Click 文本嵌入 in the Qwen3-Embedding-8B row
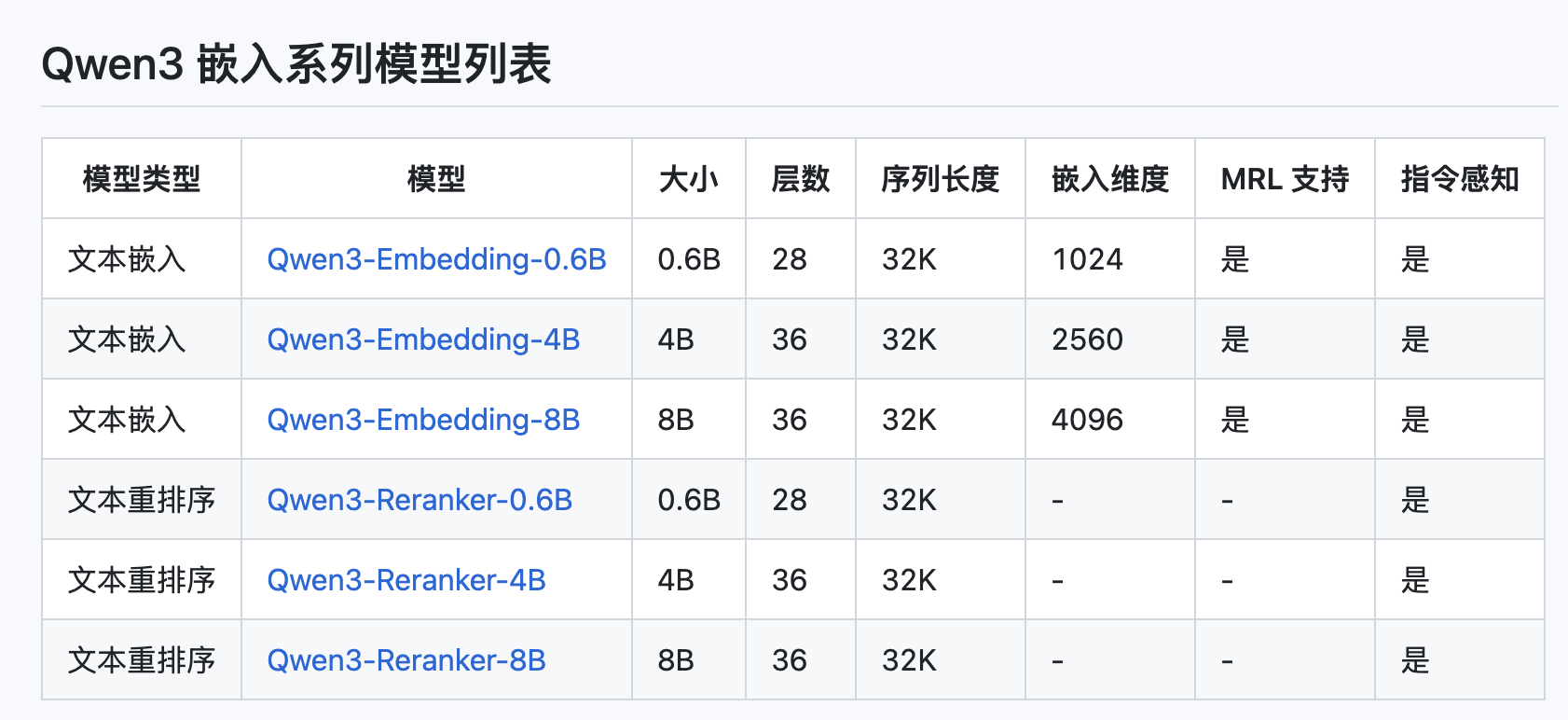1568x720 pixels. coord(127,420)
